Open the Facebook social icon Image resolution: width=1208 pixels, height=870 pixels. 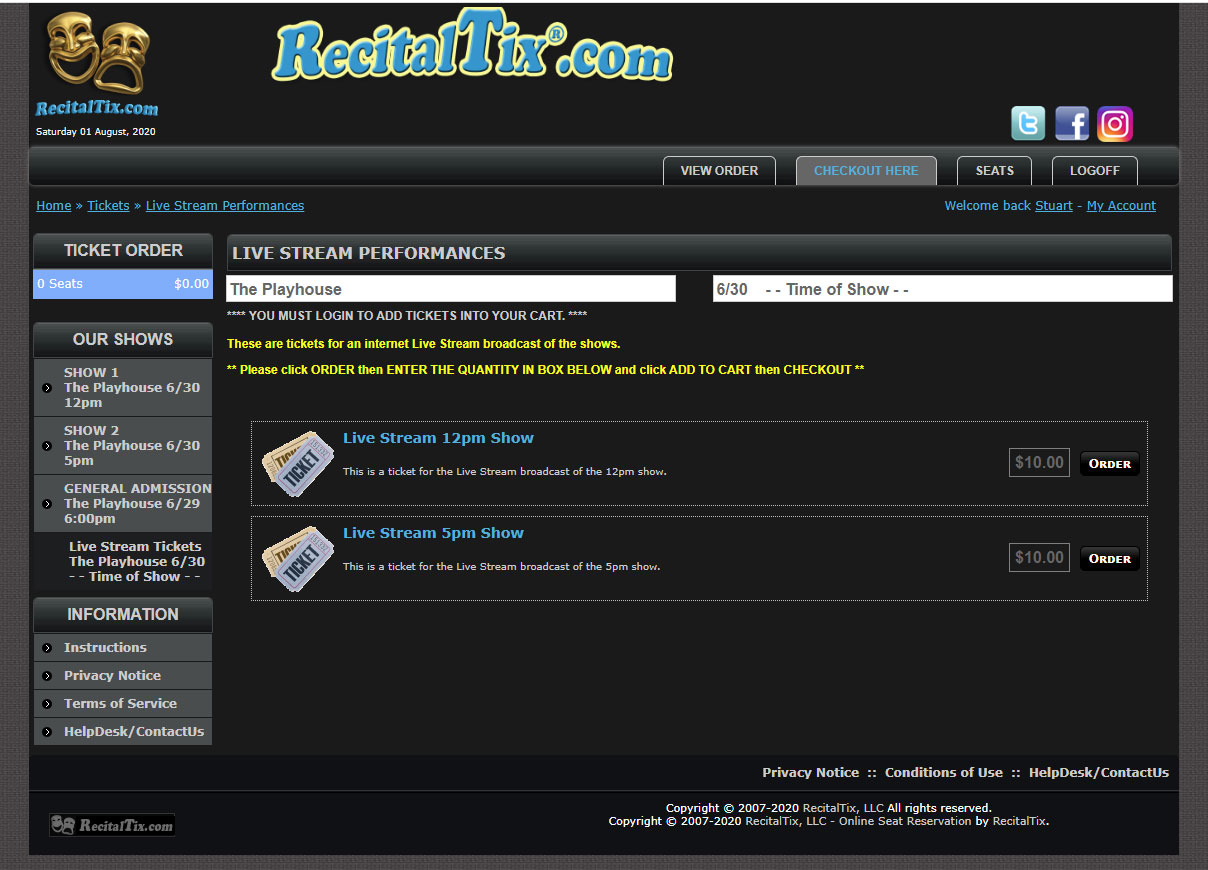(x=1072, y=123)
